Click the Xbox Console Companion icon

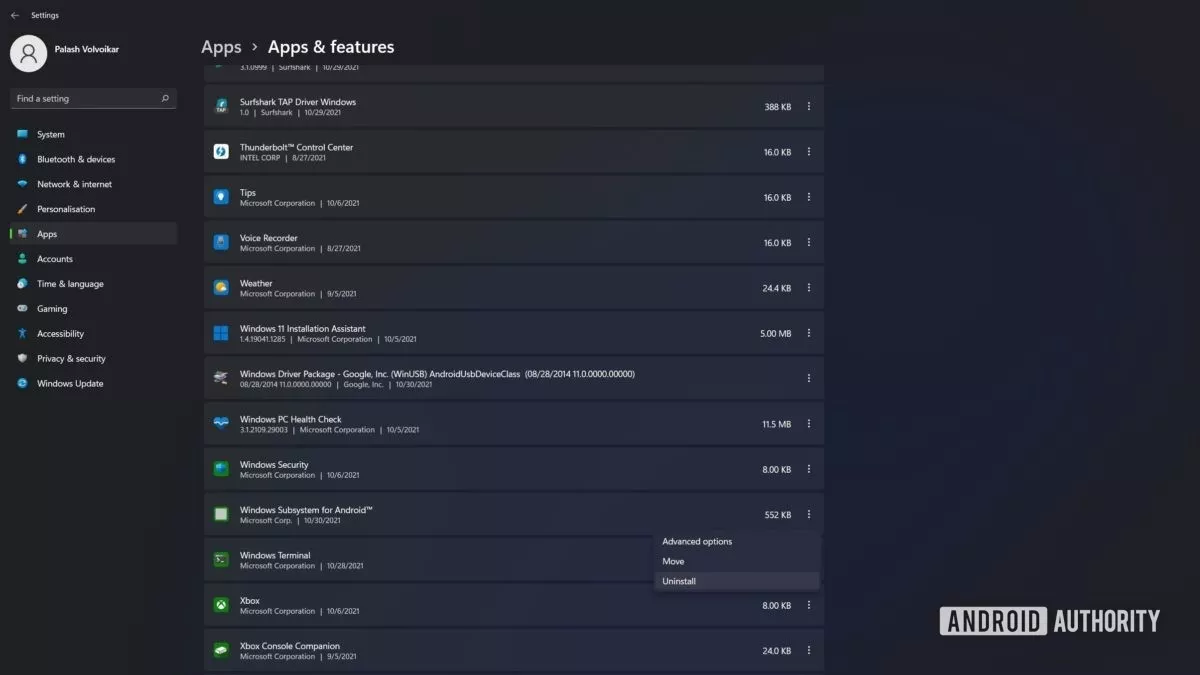(221, 650)
